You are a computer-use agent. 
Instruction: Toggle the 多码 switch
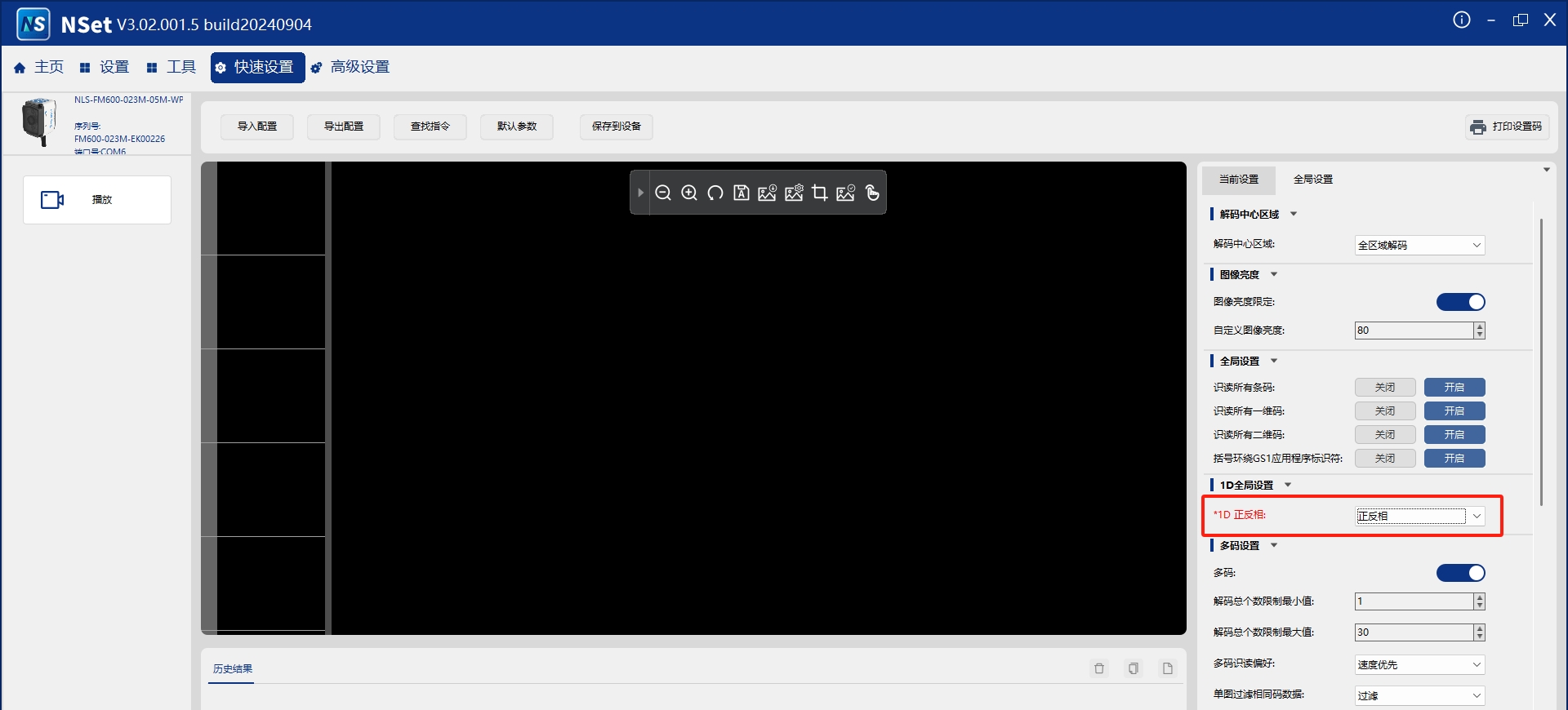(1461, 573)
